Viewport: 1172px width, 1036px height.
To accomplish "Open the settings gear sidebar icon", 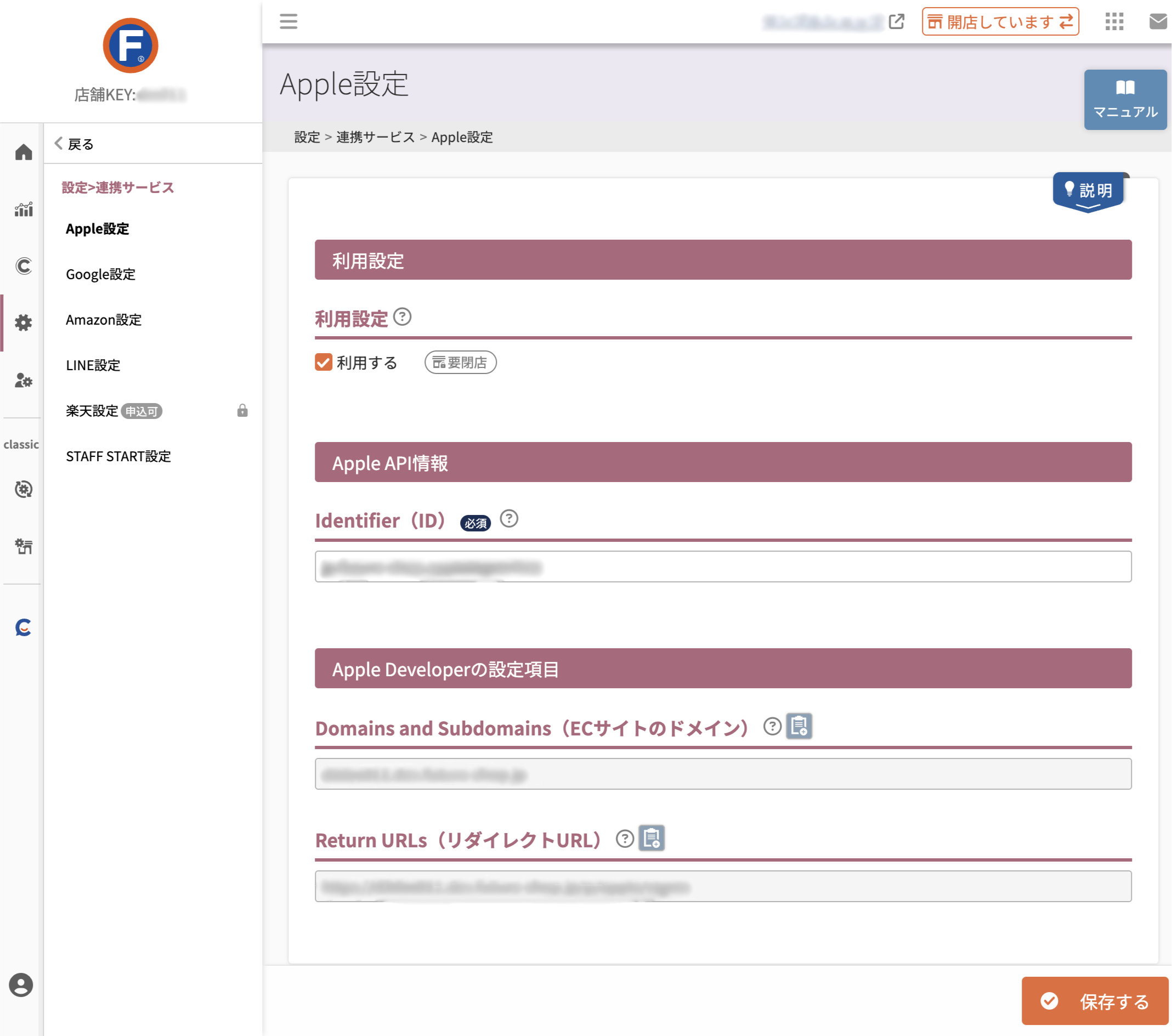I will pos(24,323).
